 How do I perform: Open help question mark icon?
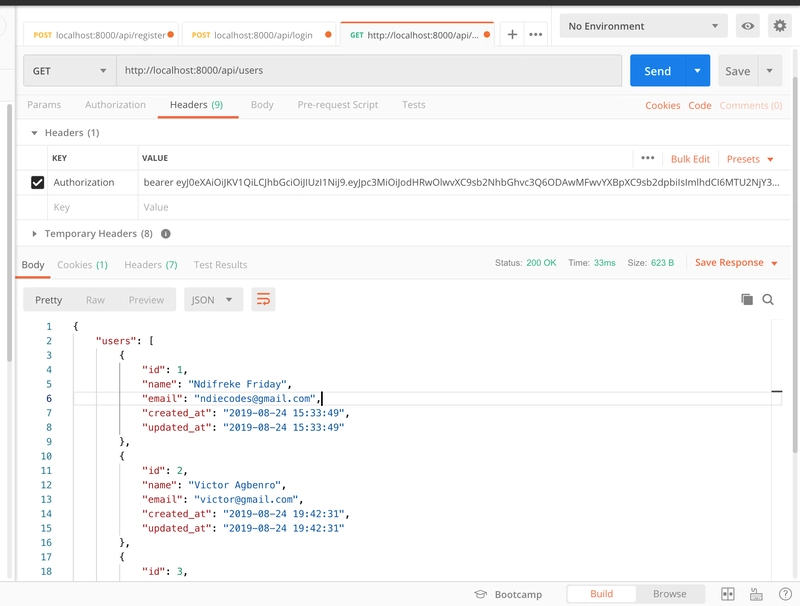click(x=785, y=594)
